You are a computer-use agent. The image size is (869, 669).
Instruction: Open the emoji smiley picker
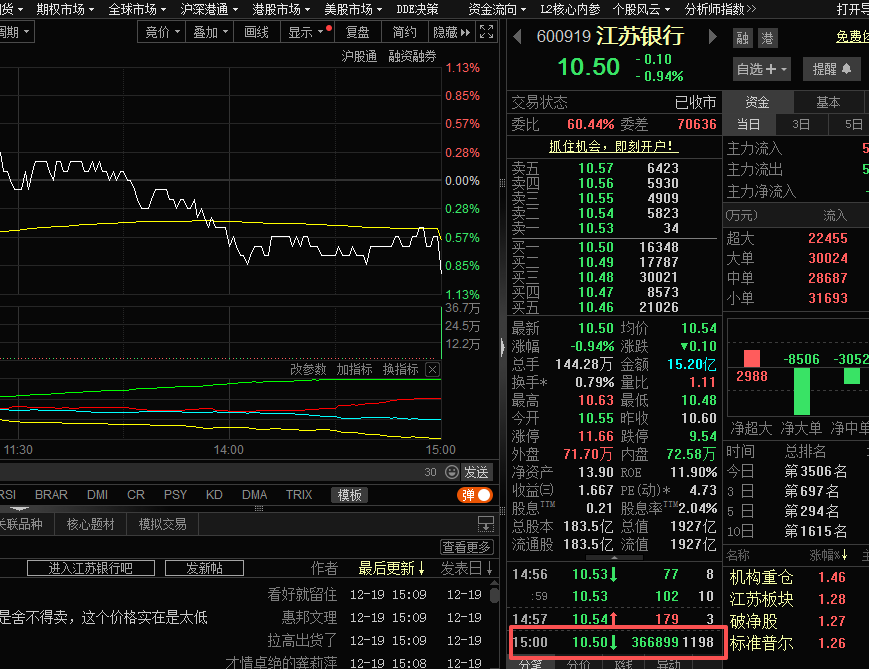pos(452,472)
